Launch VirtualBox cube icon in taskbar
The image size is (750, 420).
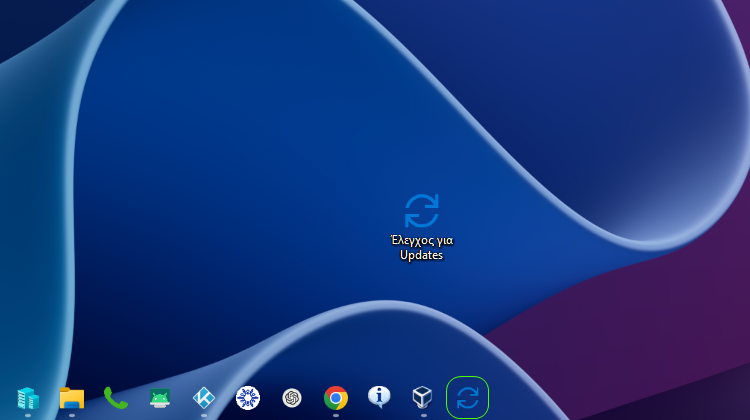(423, 398)
